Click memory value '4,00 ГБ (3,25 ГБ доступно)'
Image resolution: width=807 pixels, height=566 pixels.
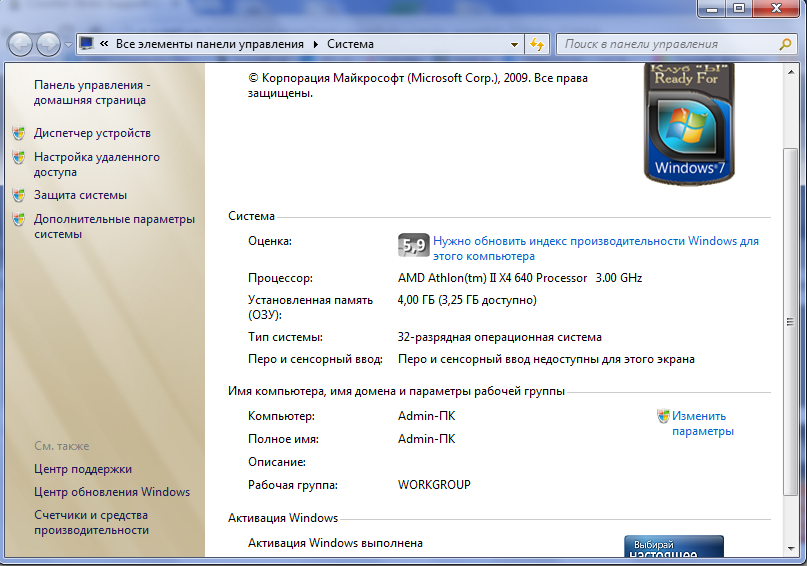pos(467,300)
